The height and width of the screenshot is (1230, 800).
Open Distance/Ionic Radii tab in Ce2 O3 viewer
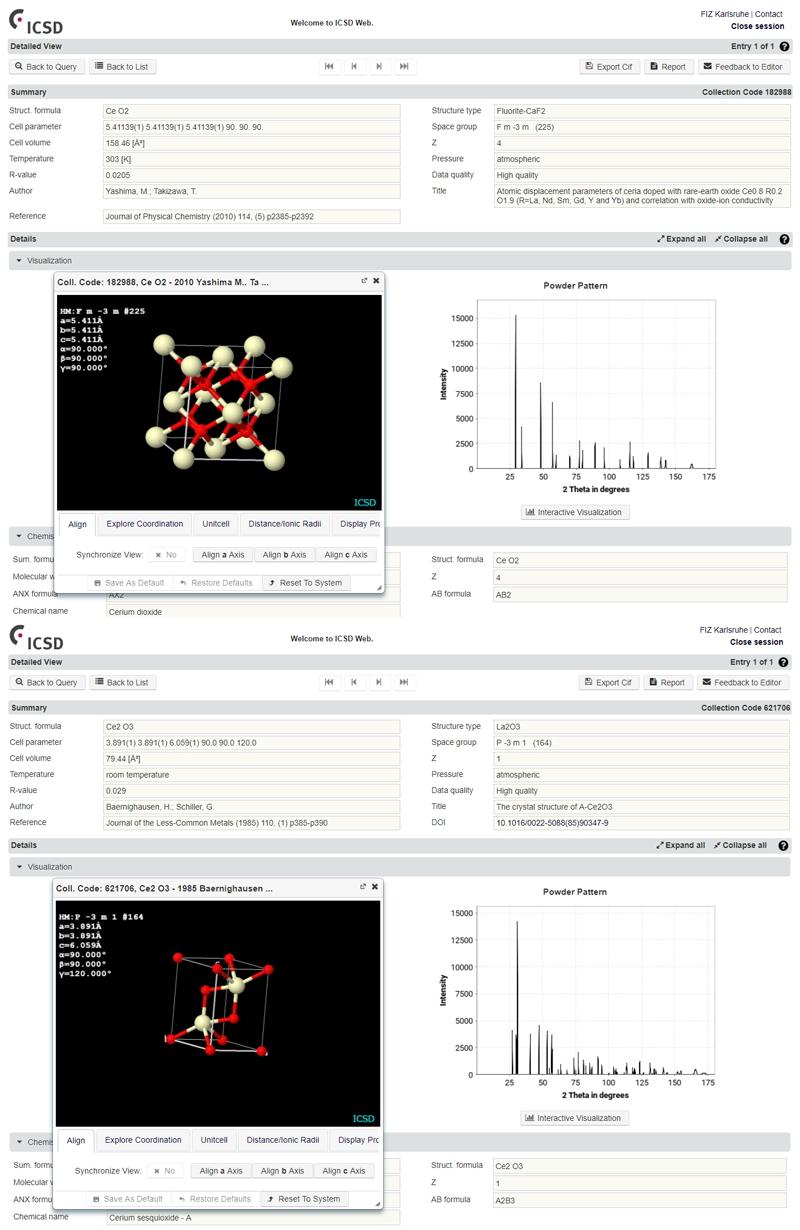click(x=283, y=1140)
